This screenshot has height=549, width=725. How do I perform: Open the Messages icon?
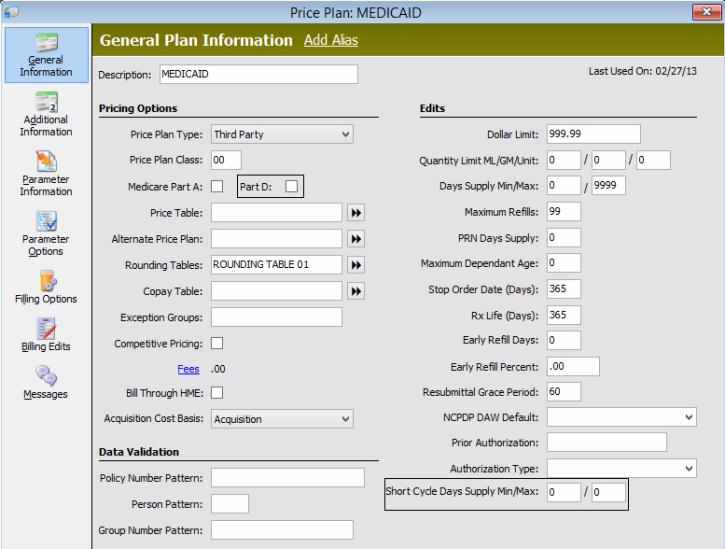click(x=46, y=382)
